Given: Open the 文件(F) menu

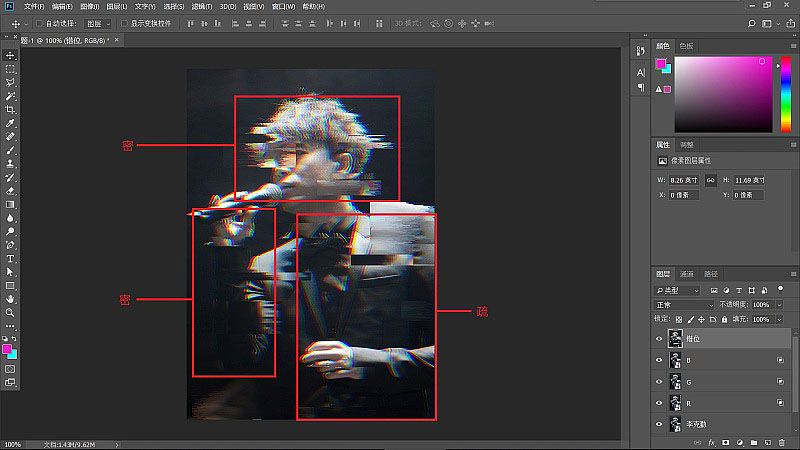Looking at the screenshot, I should (34, 7).
